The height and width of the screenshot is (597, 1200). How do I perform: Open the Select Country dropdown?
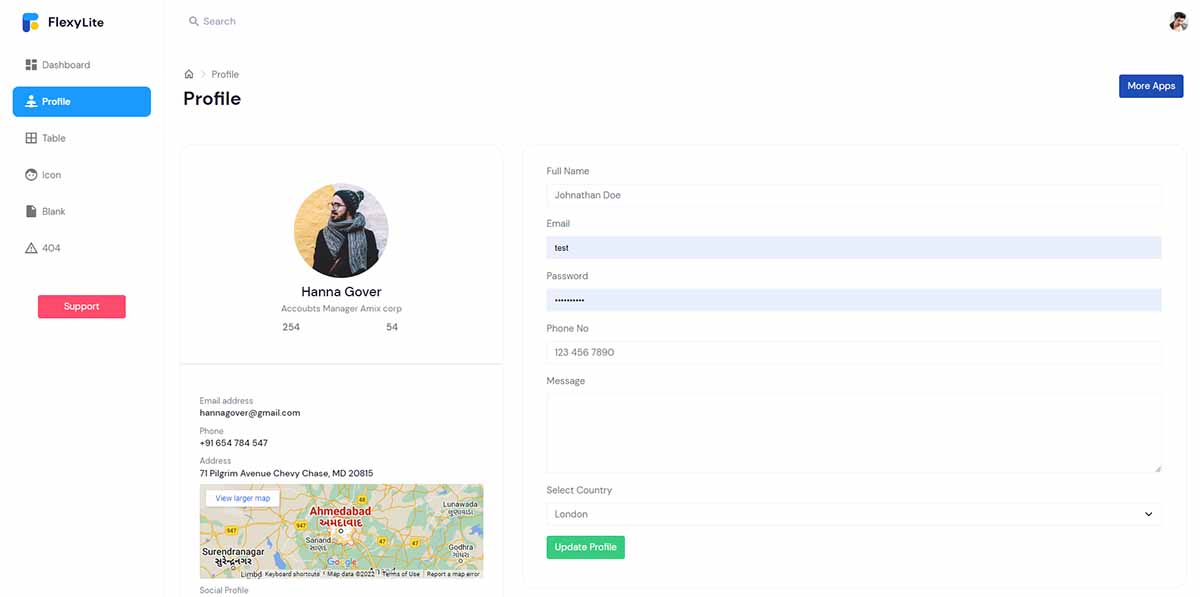pos(1150,513)
